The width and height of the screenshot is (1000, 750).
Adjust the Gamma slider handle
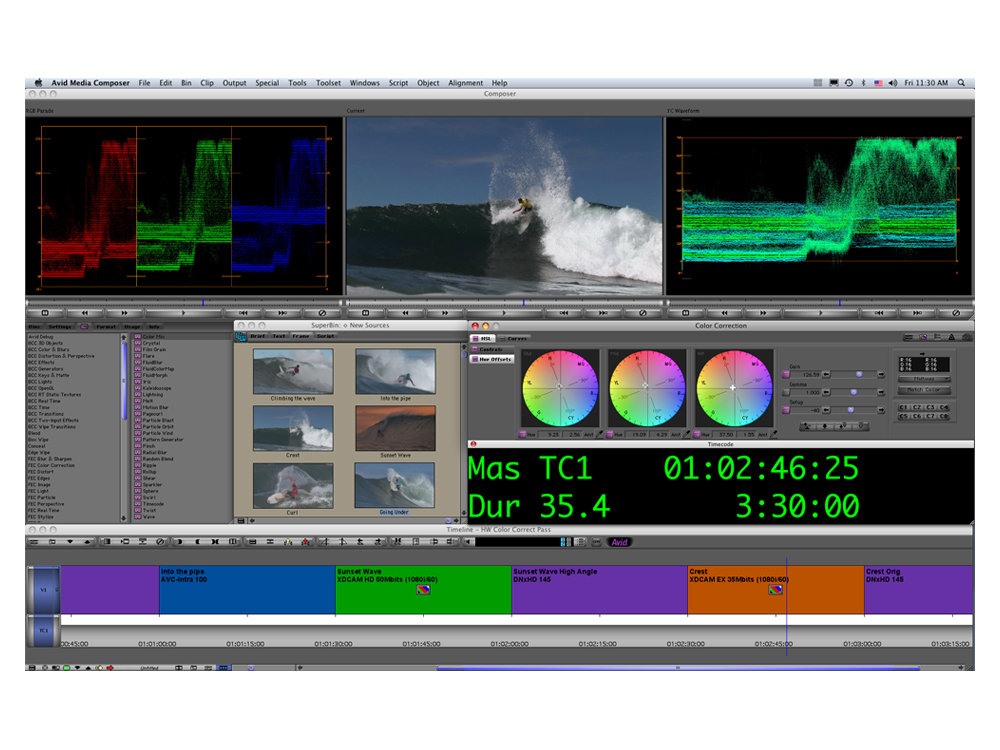(852, 392)
